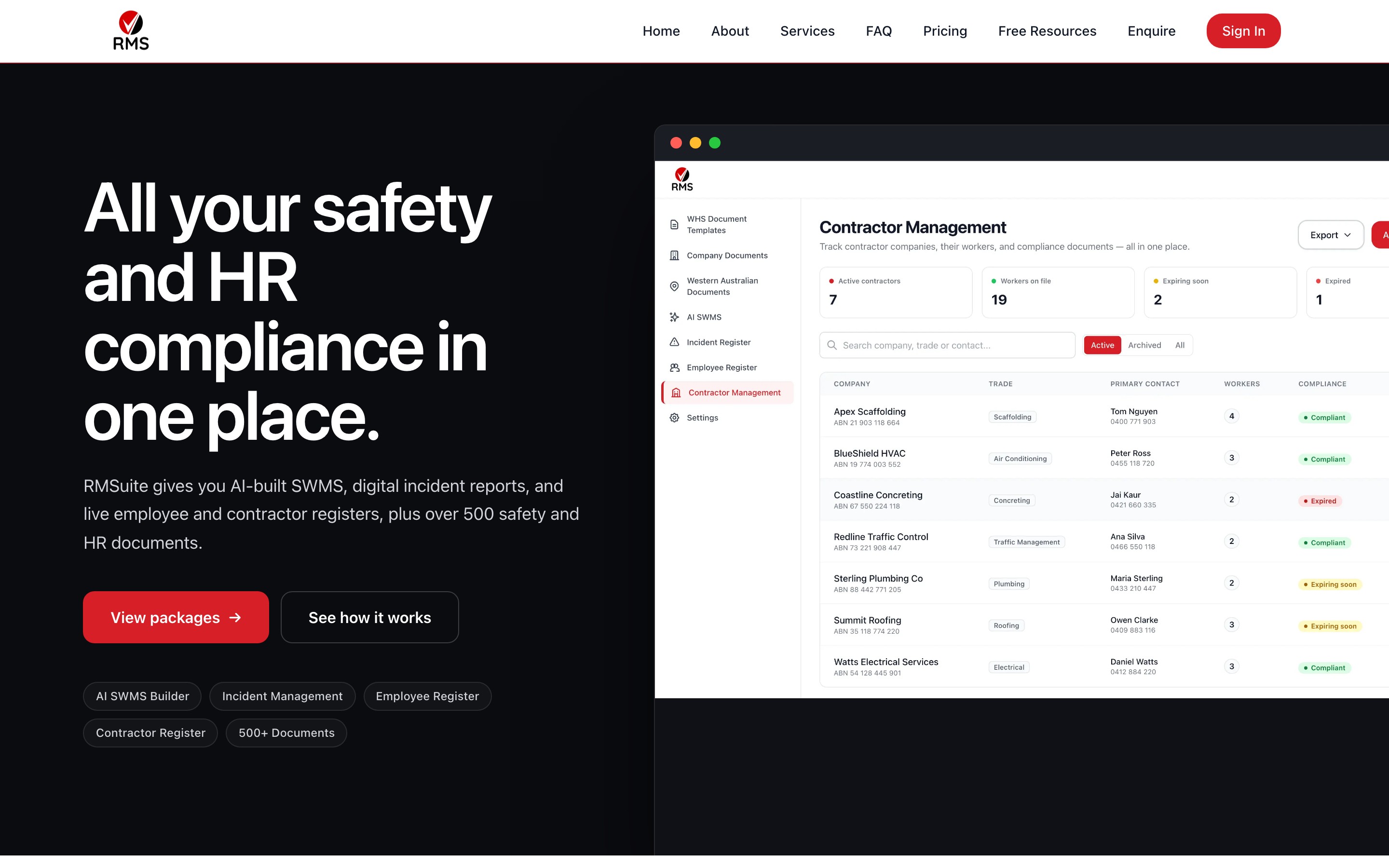Open the About nav item
This screenshot has height=868, width=1389.
[x=730, y=31]
